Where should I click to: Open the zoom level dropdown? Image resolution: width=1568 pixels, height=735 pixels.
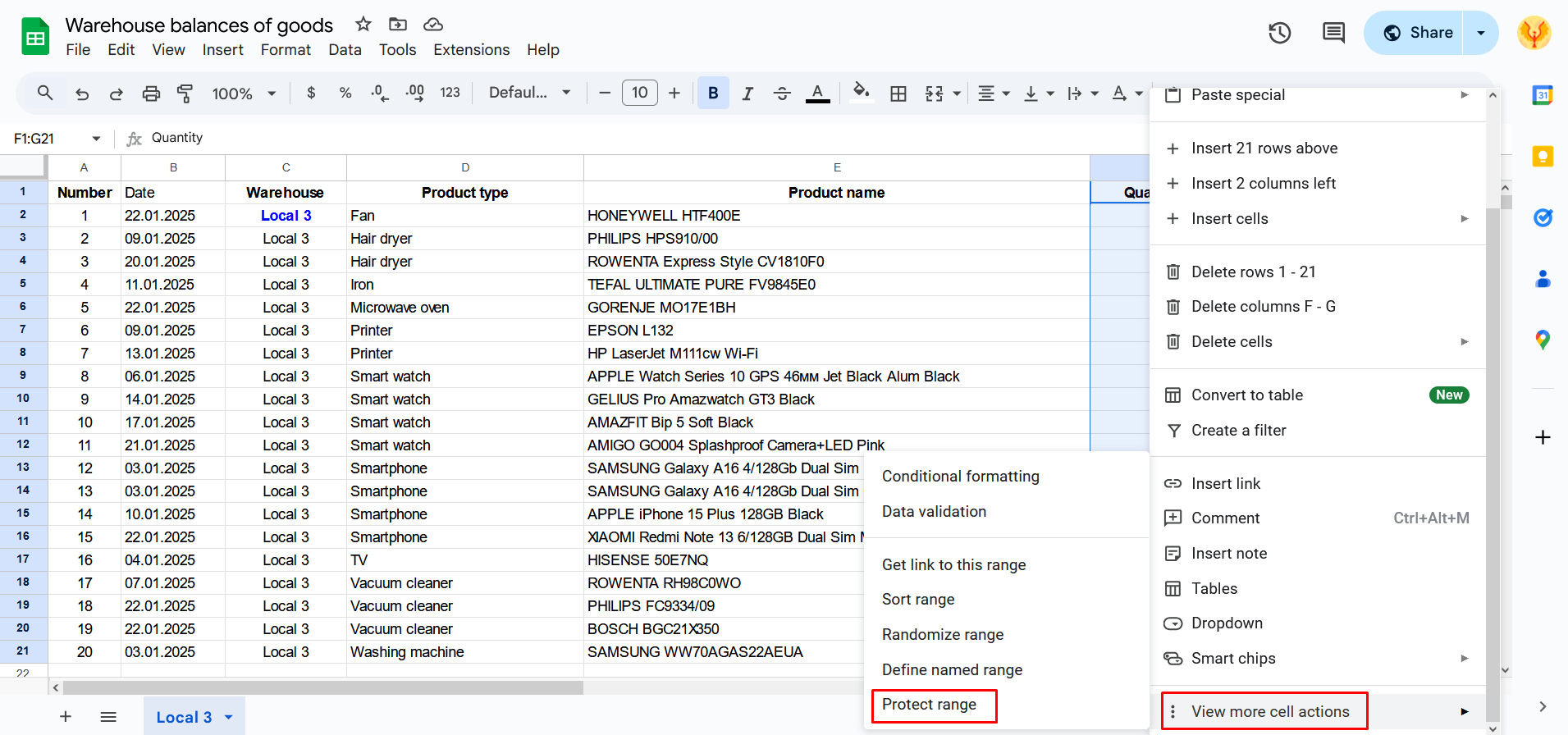pos(244,94)
